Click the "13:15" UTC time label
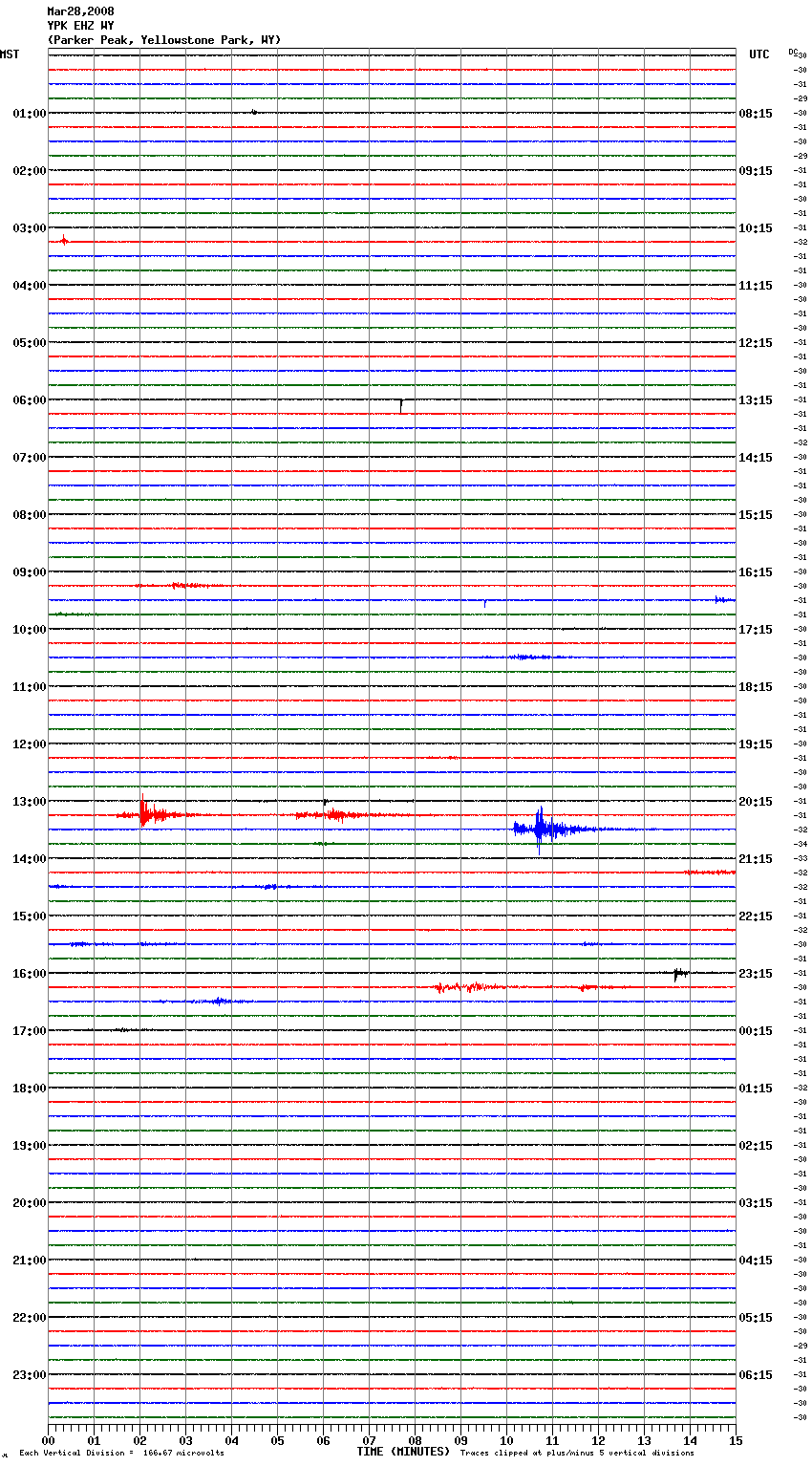 click(x=756, y=400)
